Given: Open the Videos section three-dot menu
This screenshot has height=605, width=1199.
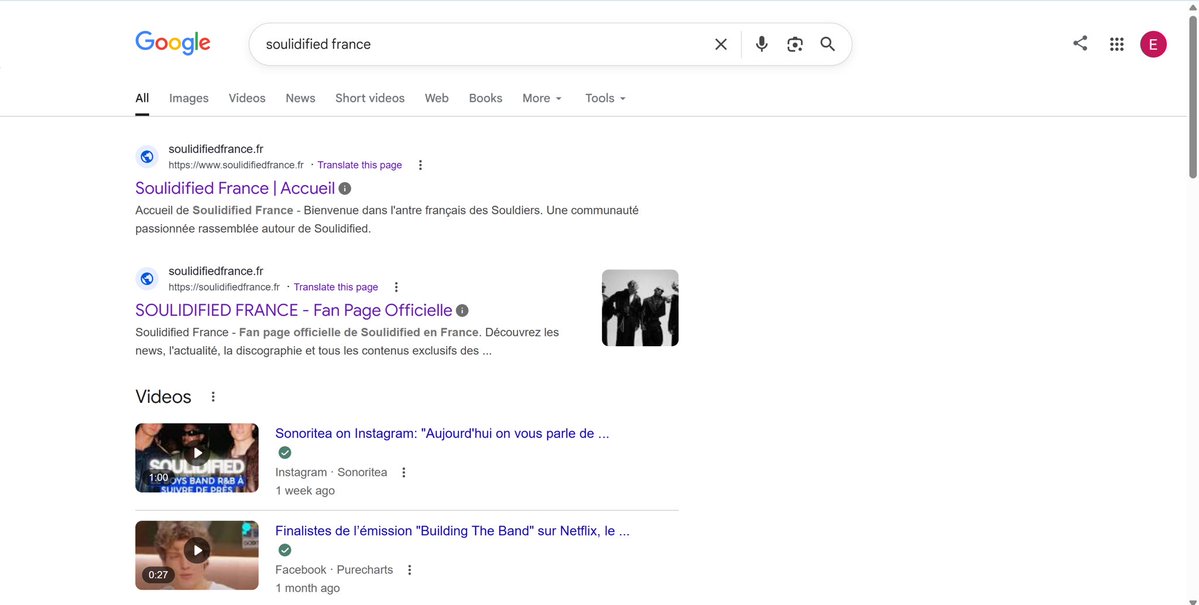Looking at the screenshot, I should pos(213,397).
